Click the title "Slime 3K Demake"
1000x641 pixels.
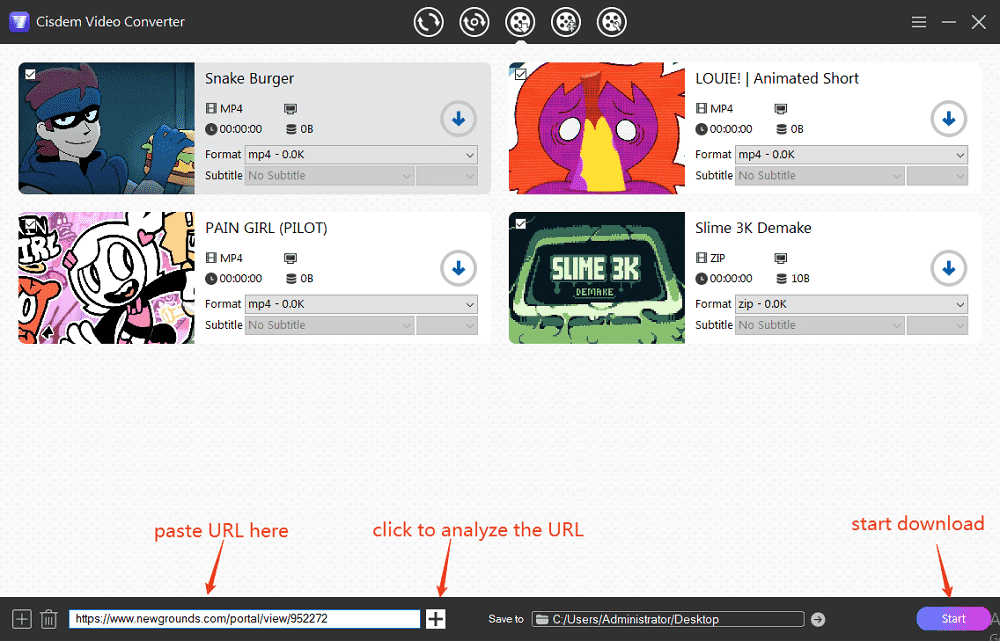pyautogui.click(x=753, y=228)
